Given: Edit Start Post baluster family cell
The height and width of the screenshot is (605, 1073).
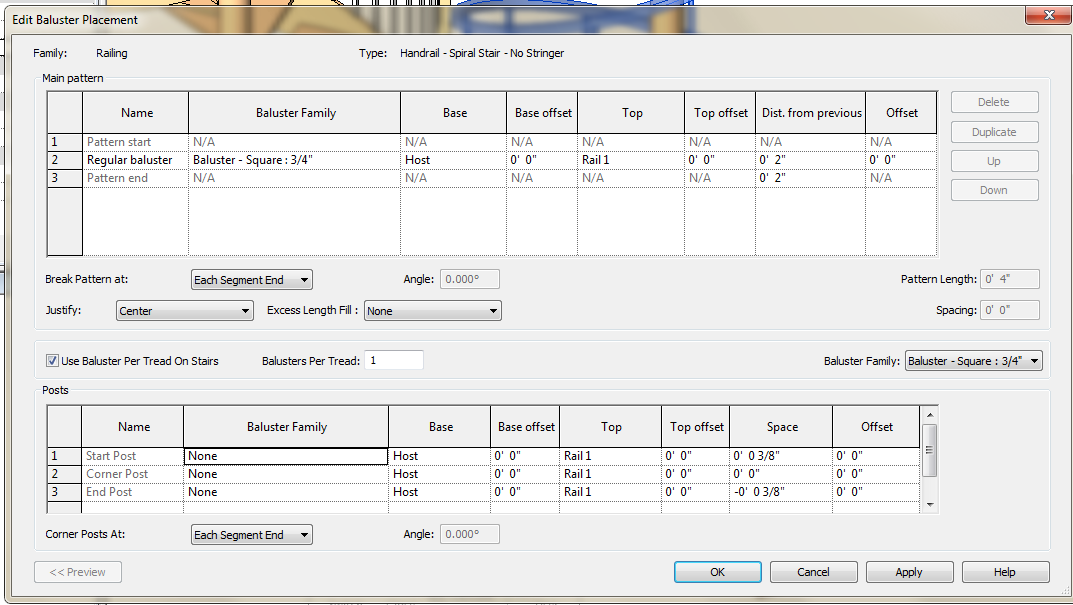Looking at the screenshot, I should tap(286, 456).
